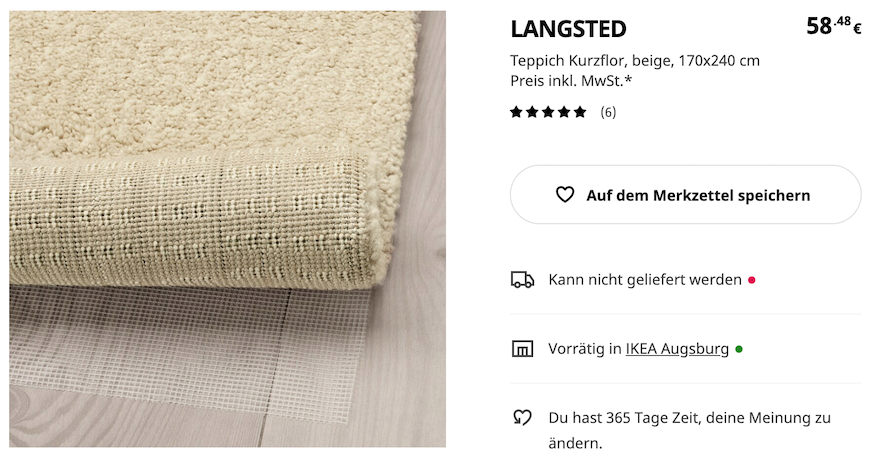Open the '365 Tage Zeit' return policy text
870x464 pixels.
click(689, 430)
